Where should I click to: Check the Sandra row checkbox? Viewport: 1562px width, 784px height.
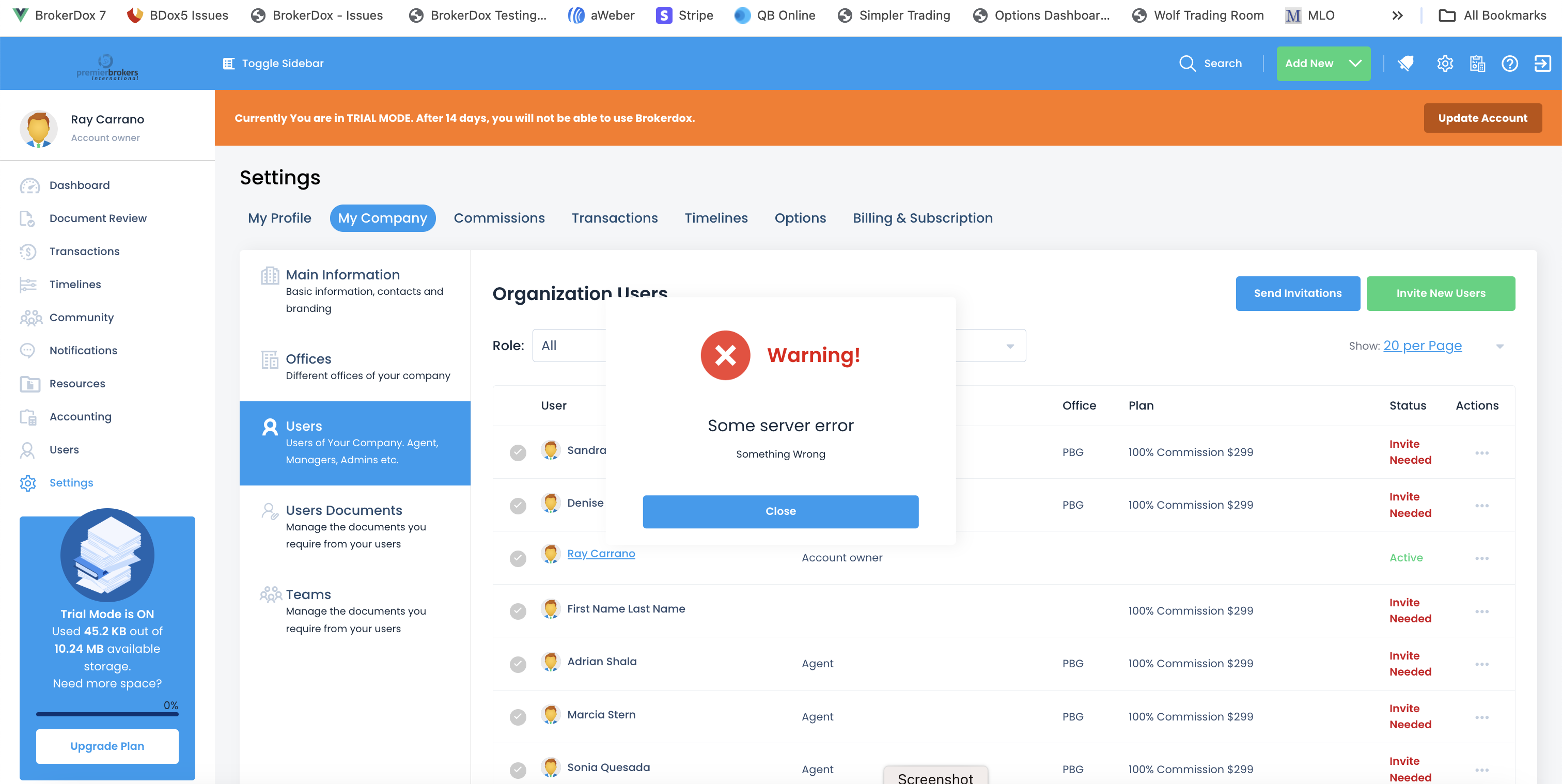(x=518, y=453)
